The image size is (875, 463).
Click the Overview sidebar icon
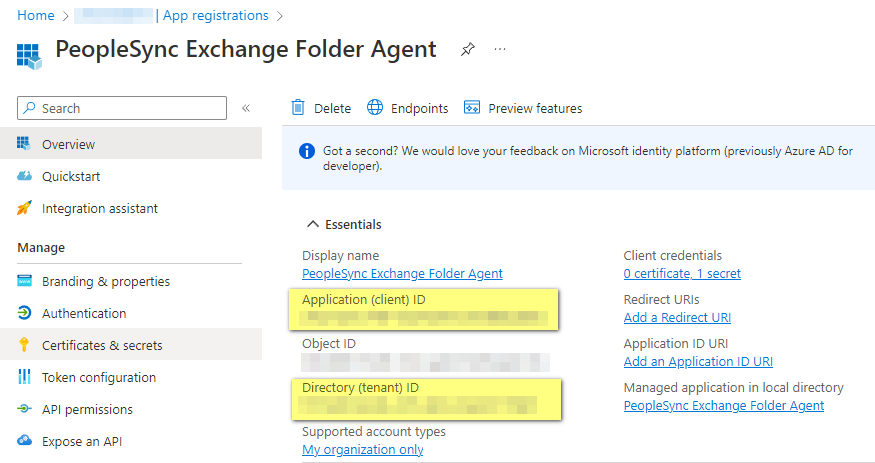pyautogui.click(x=24, y=143)
